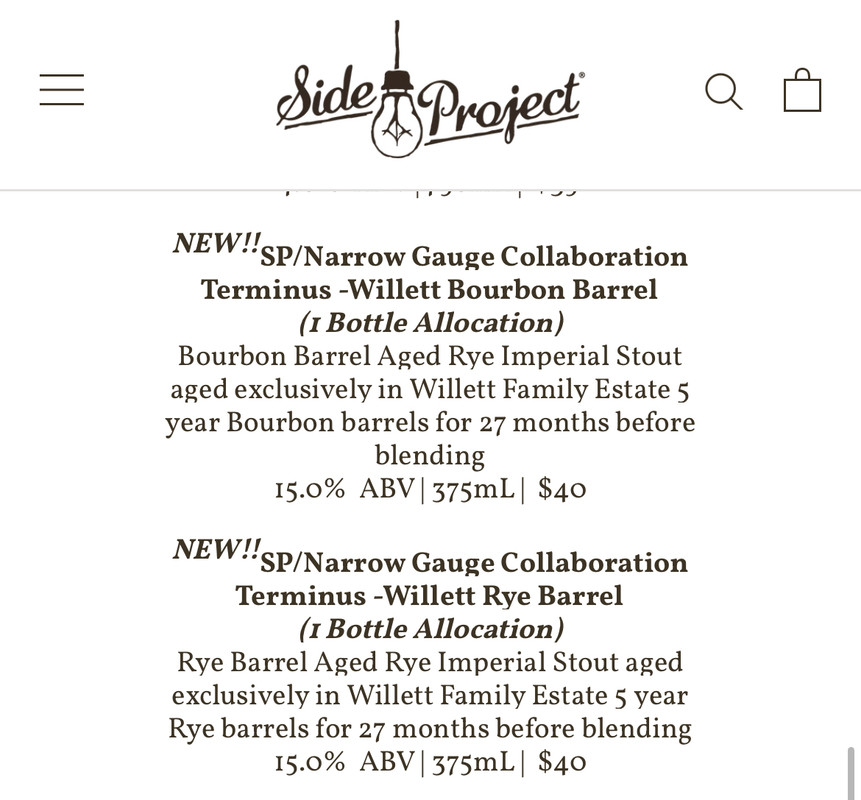Click the word "Project" in the logo
The image size is (861, 800).
[501, 110]
